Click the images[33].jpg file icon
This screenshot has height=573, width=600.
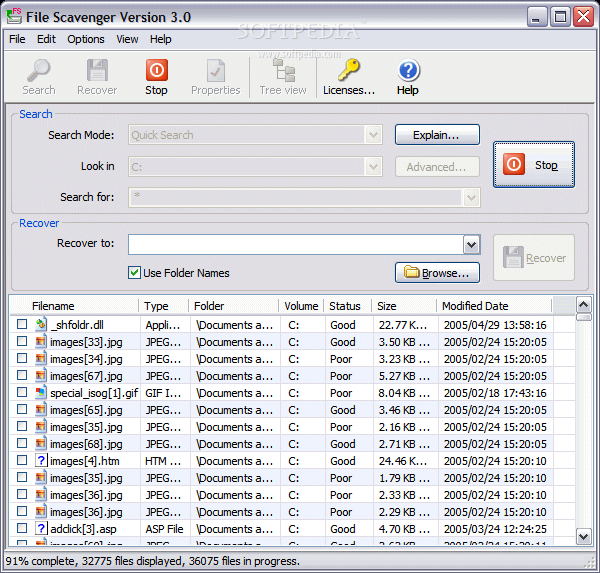click(x=41, y=341)
